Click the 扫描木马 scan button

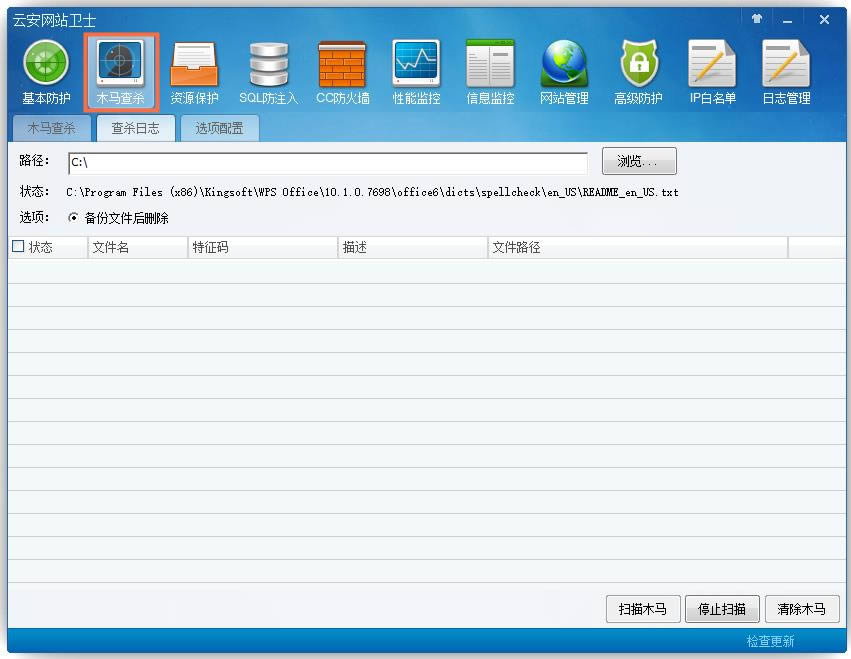click(643, 609)
